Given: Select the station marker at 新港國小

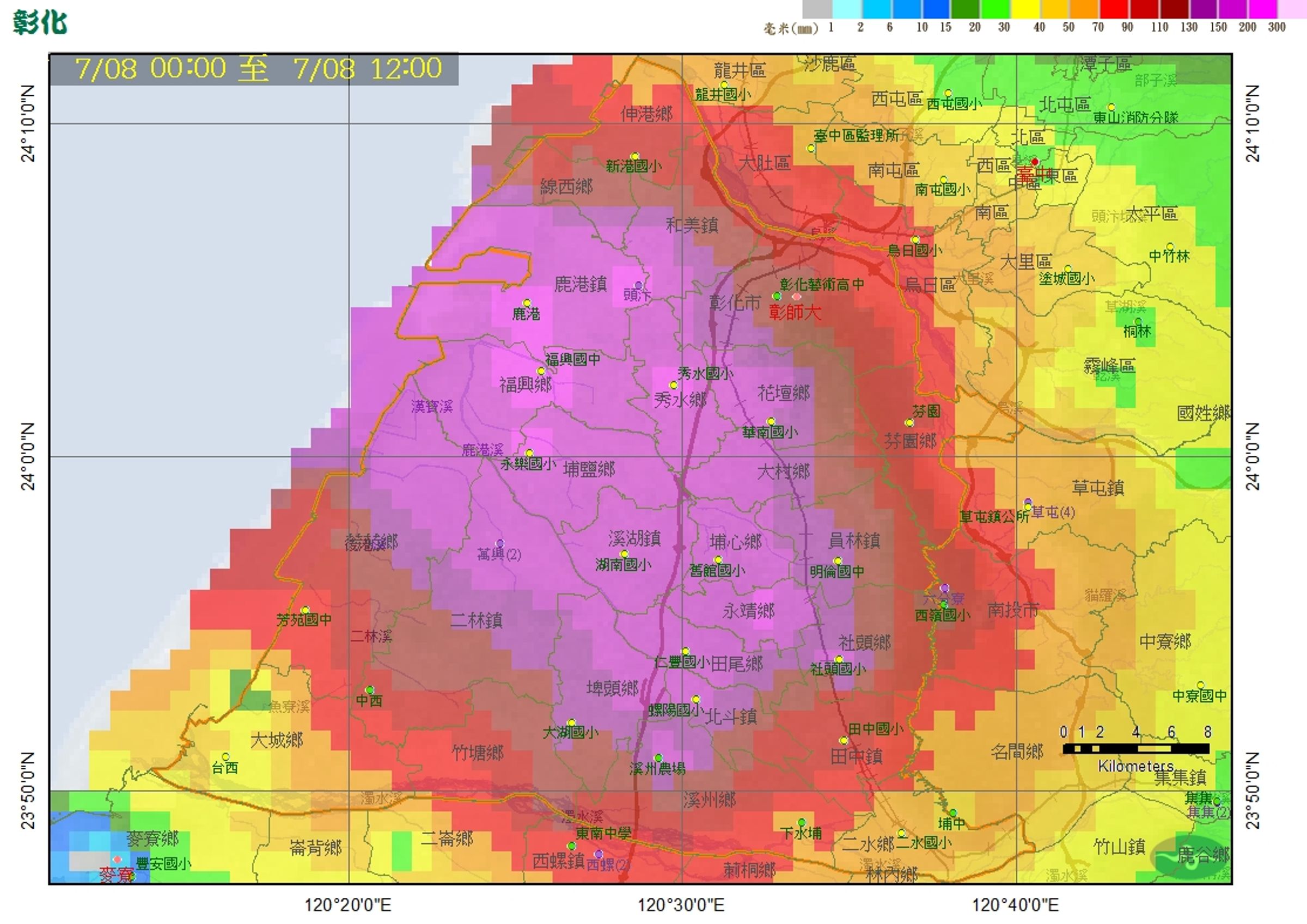Looking at the screenshot, I should 635,156.
